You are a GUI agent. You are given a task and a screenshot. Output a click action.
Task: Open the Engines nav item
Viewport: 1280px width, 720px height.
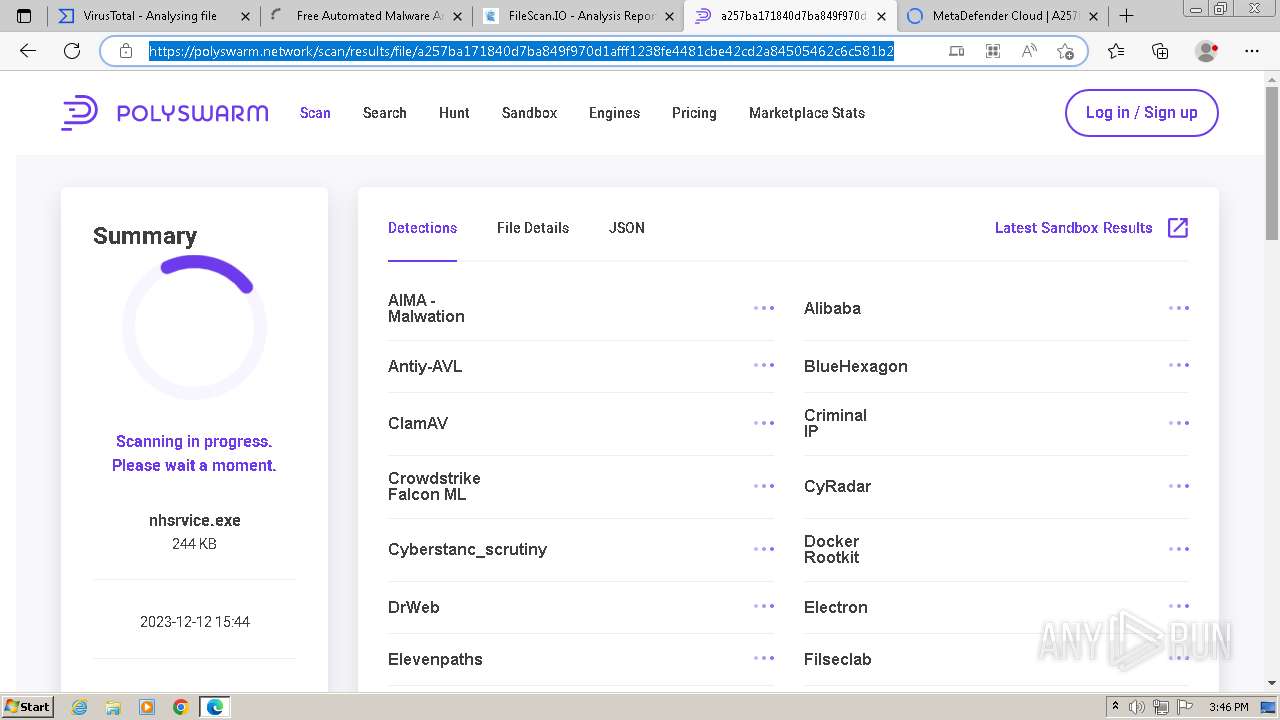click(x=614, y=113)
